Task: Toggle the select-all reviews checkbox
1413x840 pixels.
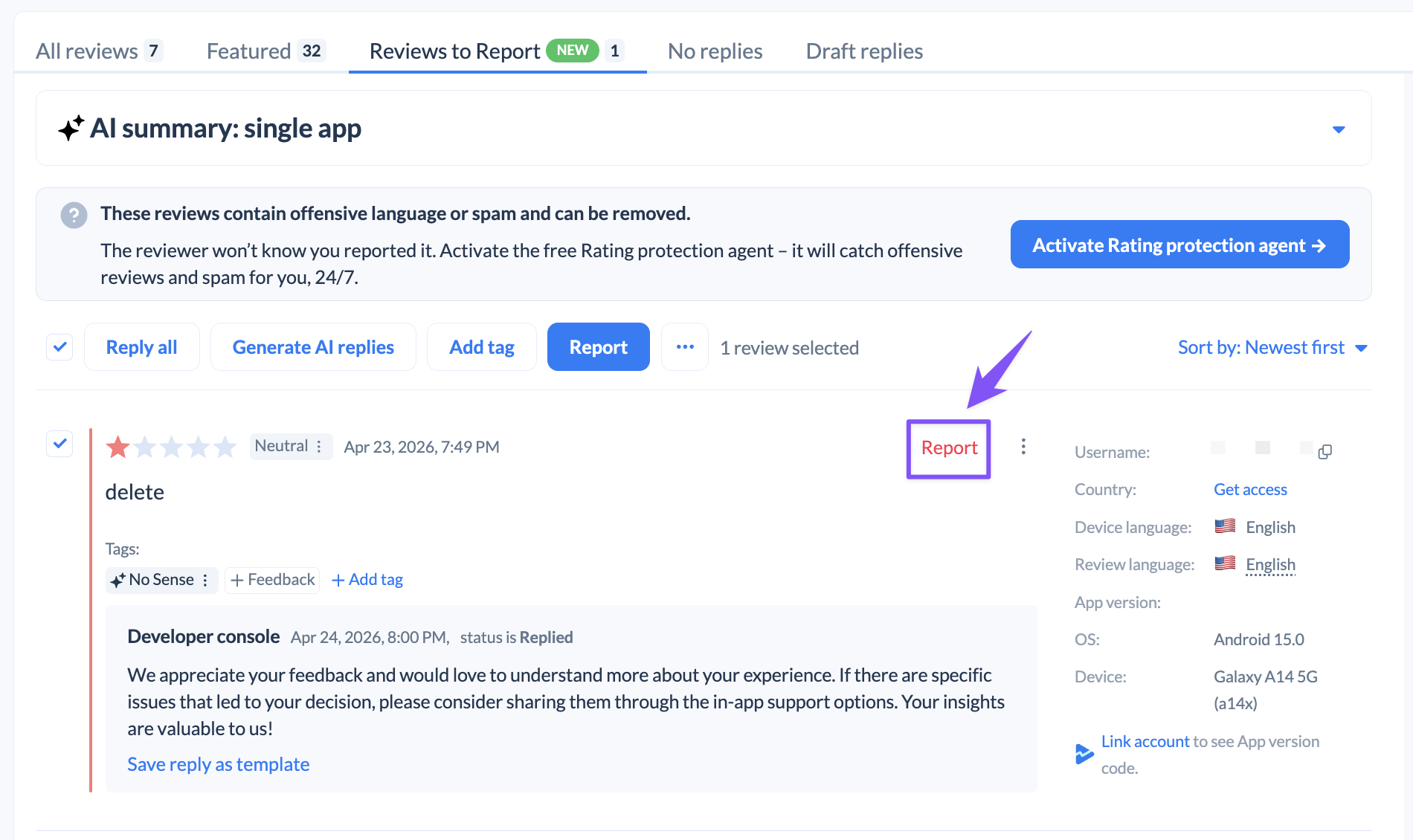Action: (x=59, y=347)
